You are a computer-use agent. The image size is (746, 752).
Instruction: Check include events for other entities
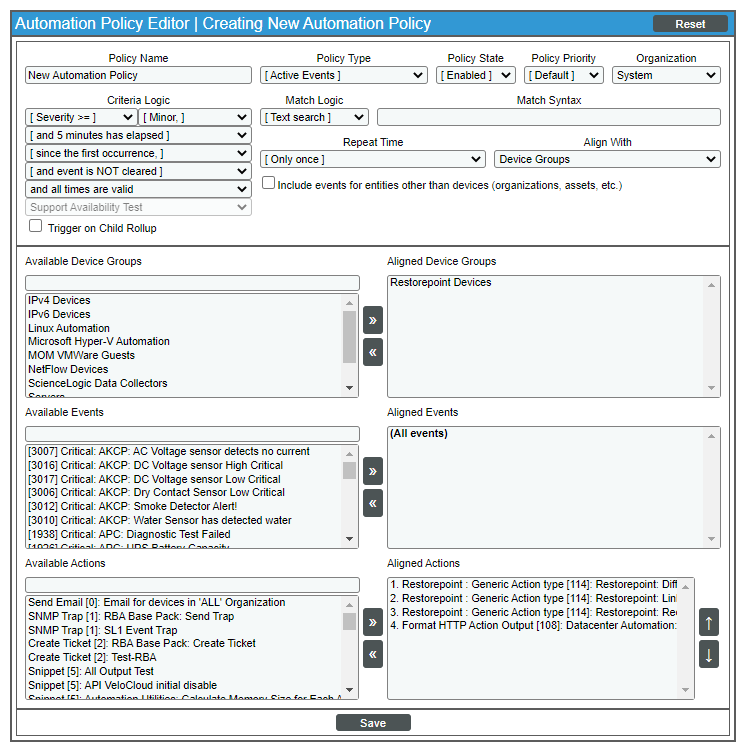268,183
